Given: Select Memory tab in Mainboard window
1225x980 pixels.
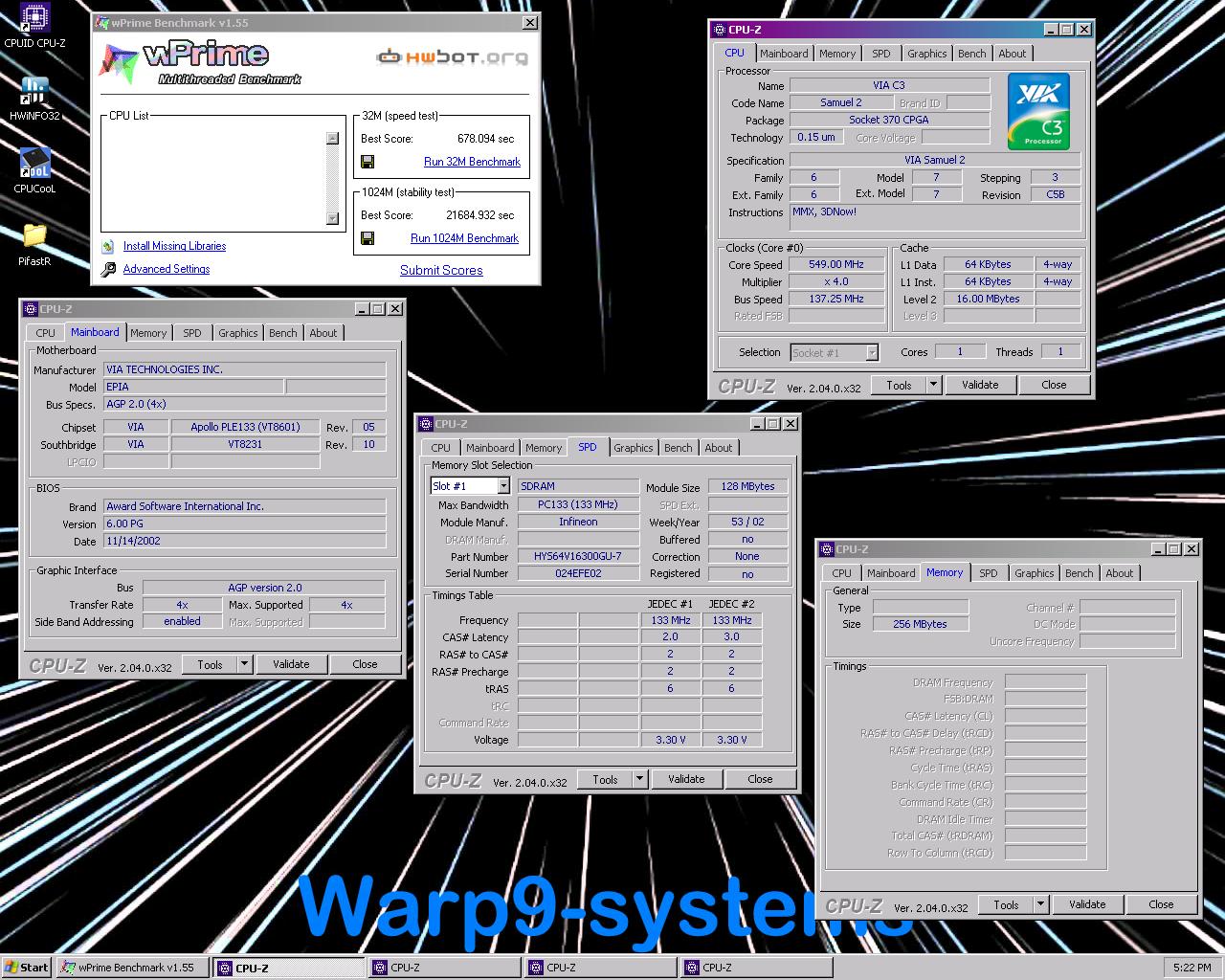Looking at the screenshot, I should pos(148,333).
